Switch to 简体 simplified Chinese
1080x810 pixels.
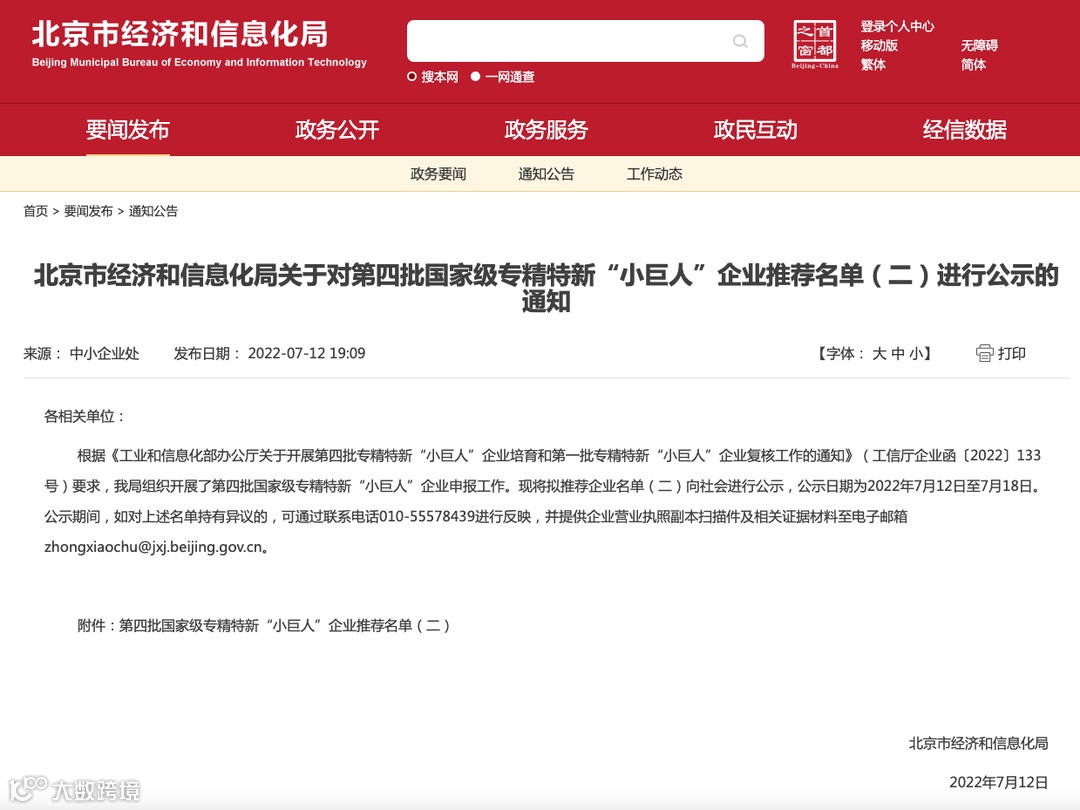973,65
